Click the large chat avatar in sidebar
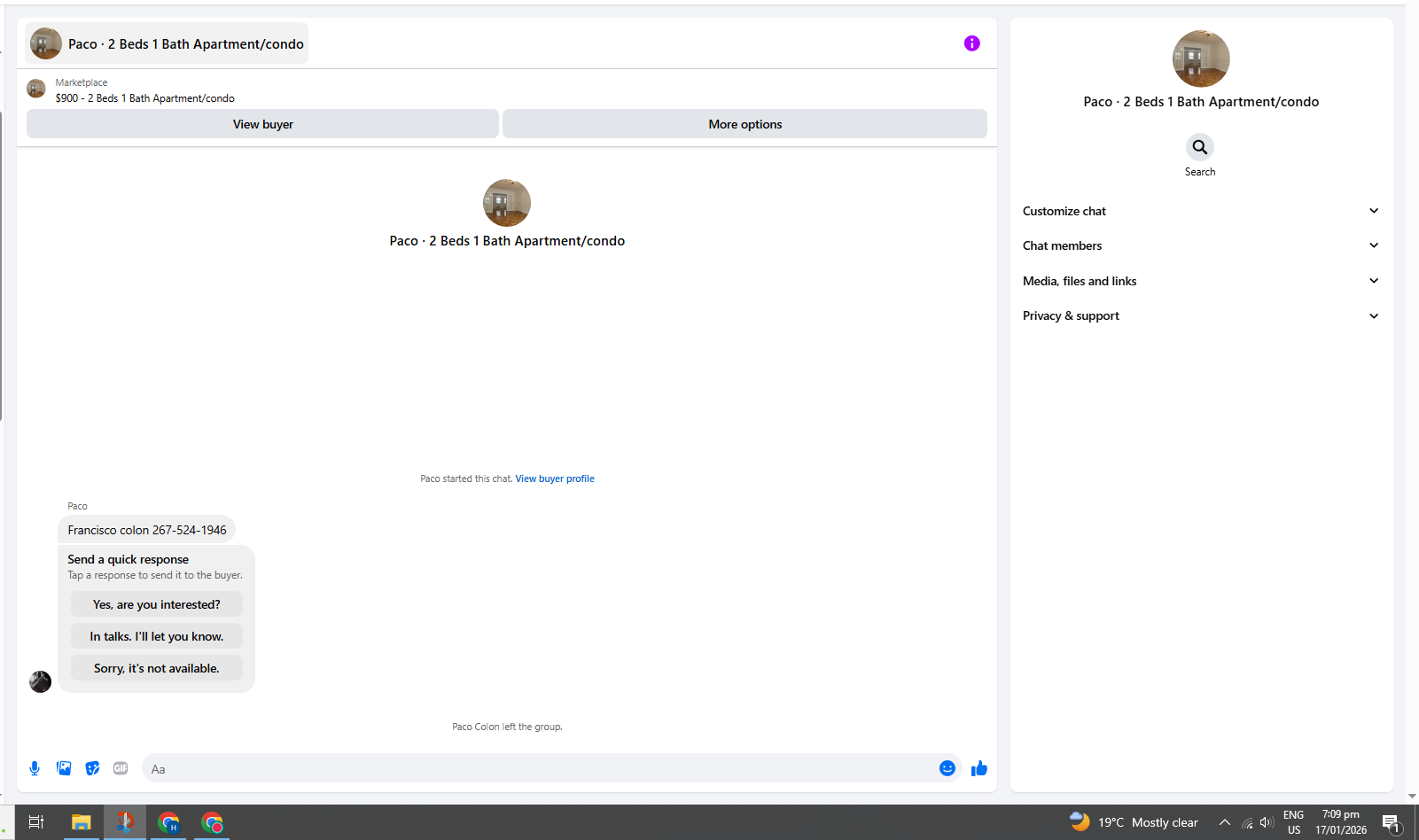Image resolution: width=1419 pixels, height=840 pixels. (x=1201, y=58)
